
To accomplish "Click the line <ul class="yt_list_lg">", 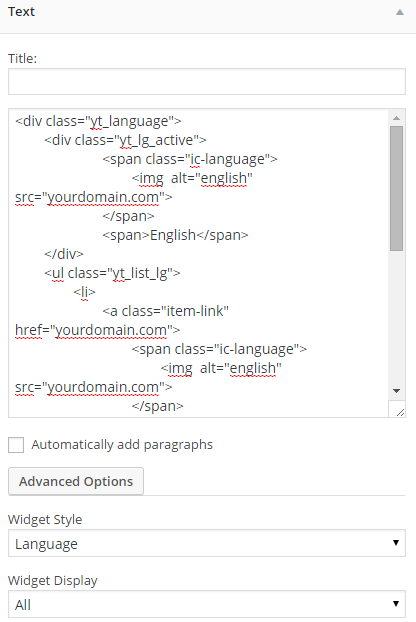I will pyautogui.click(x=112, y=273).
